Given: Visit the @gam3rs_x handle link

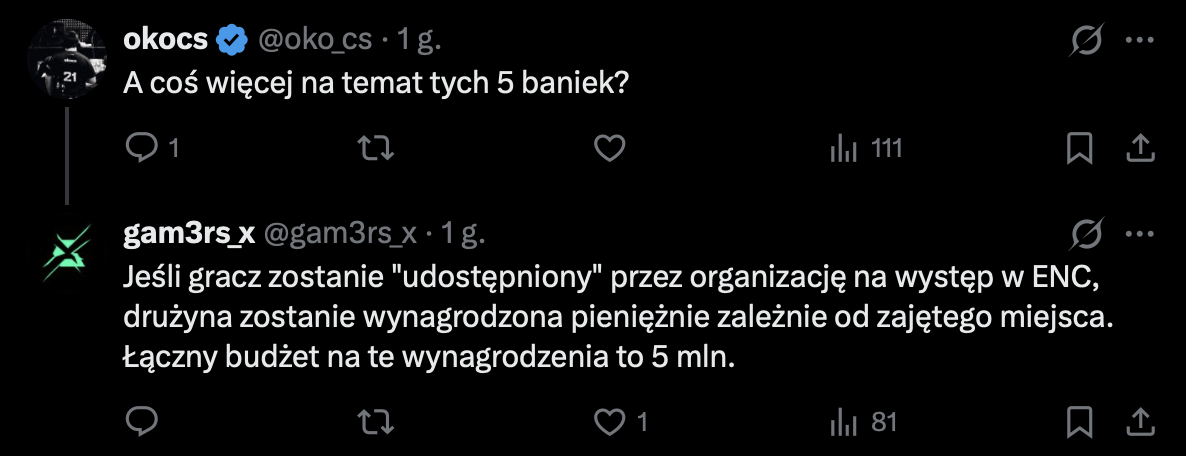Looking at the screenshot, I should [340, 234].
